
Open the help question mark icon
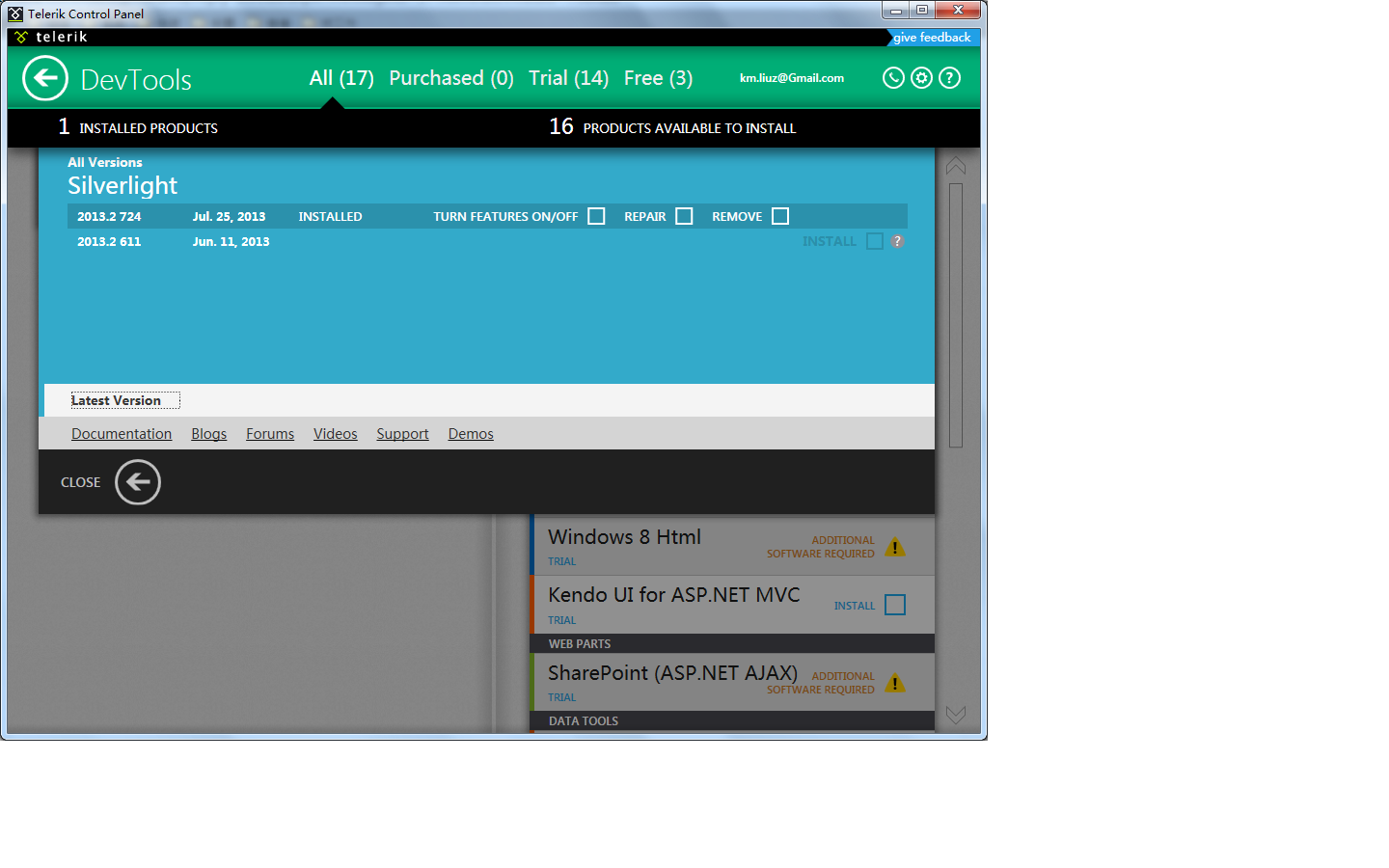[x=949, y=78]
